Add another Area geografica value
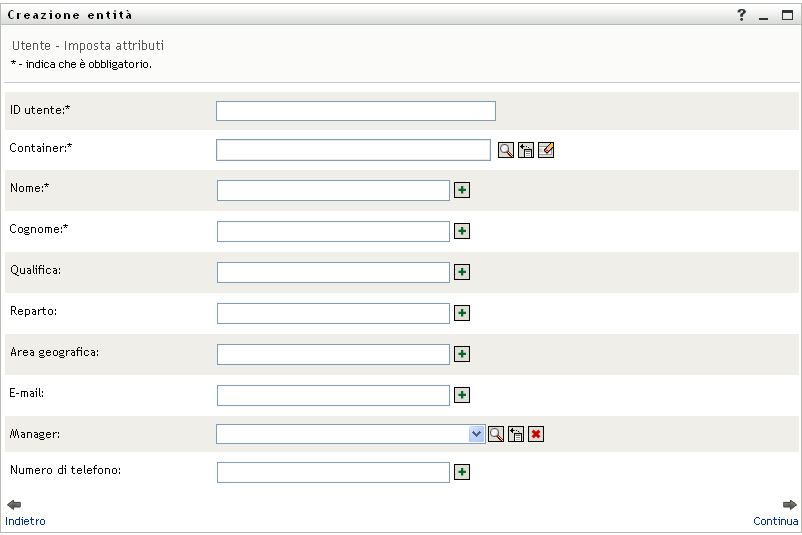 coord(462,354)
